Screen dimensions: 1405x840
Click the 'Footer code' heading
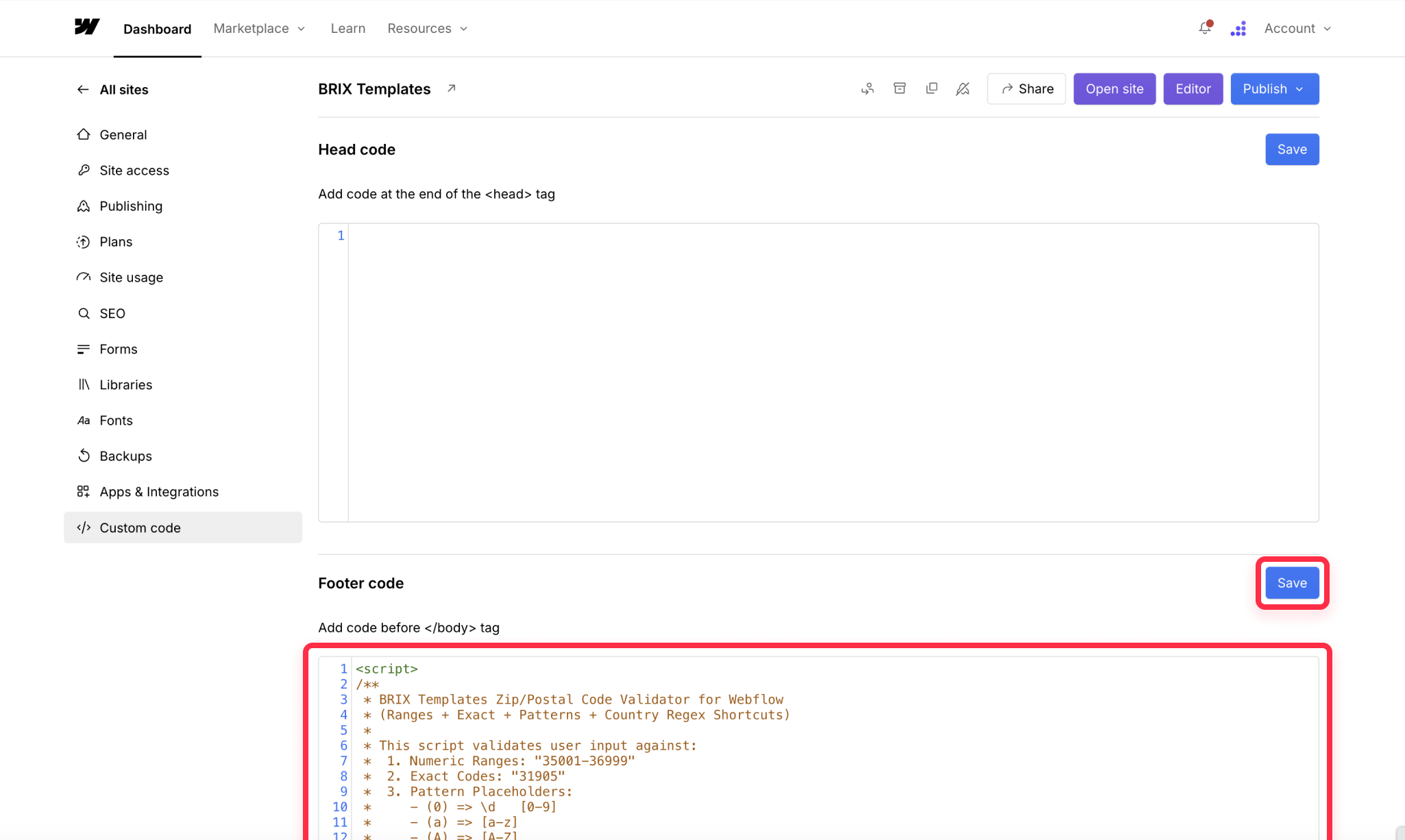pyautogui.click(x=361, y=583)
